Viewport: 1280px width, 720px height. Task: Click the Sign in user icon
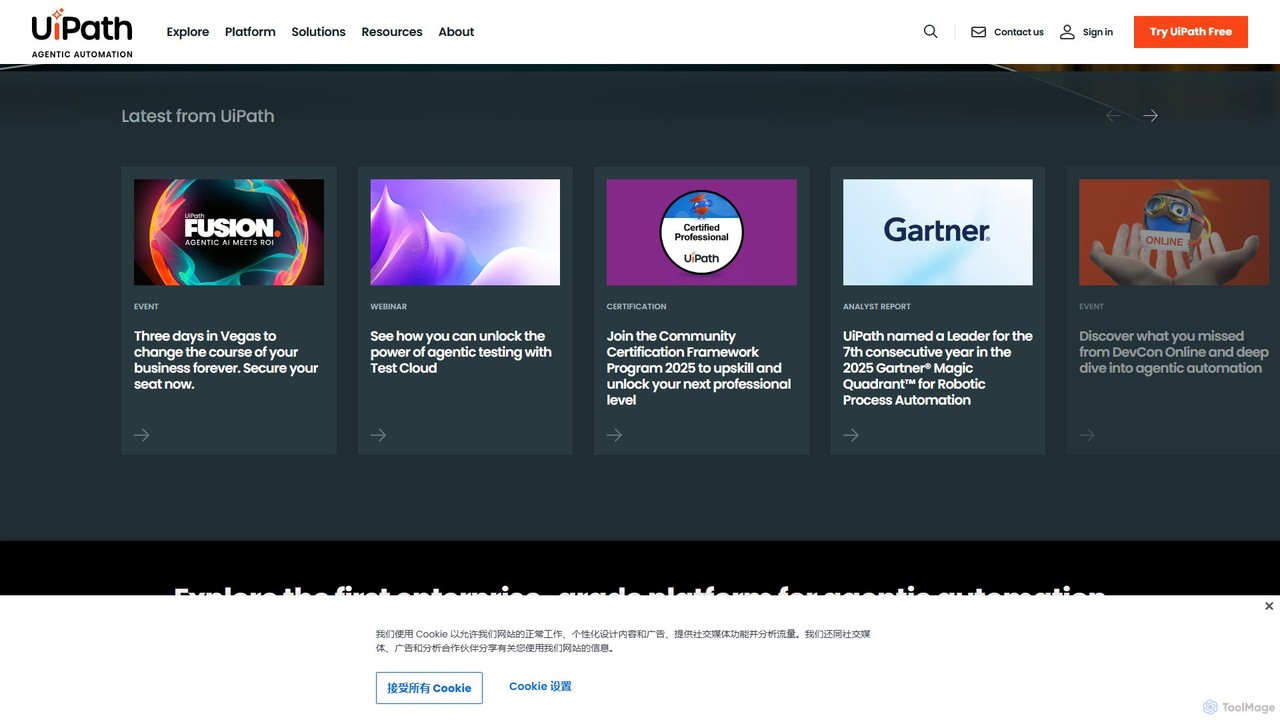coord(1067,32)
